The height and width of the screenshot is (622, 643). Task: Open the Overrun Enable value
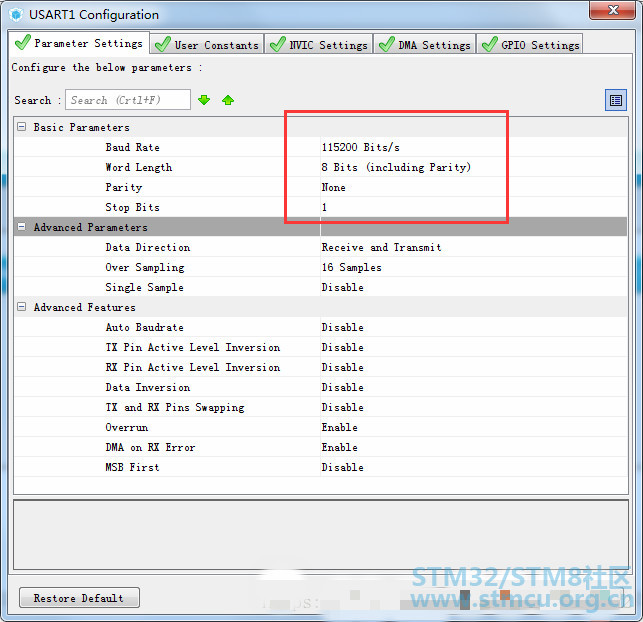coord(340,427)
